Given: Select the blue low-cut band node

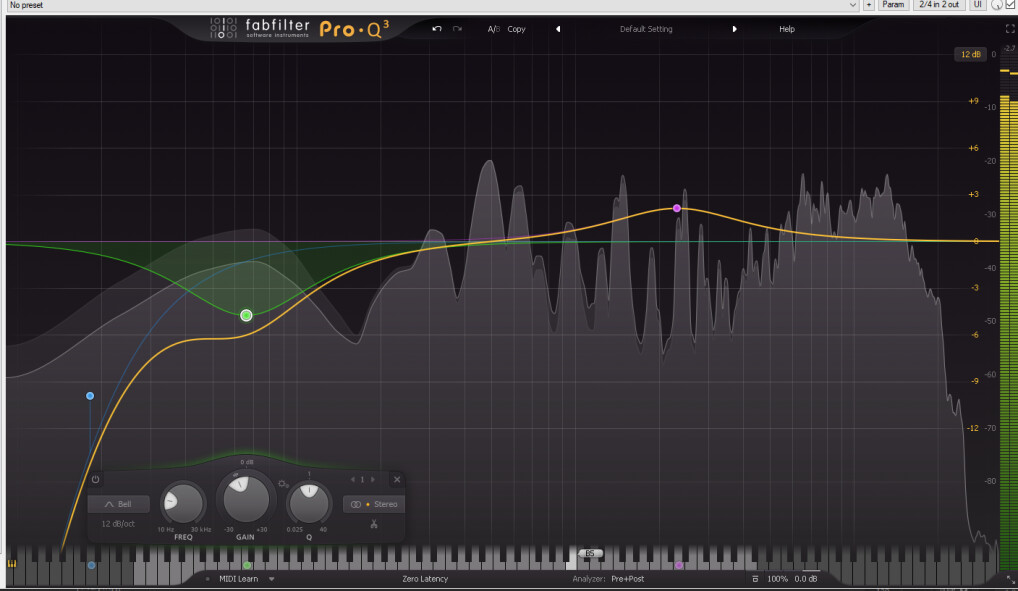Looking at the screenshot, I should click(90, 396).
